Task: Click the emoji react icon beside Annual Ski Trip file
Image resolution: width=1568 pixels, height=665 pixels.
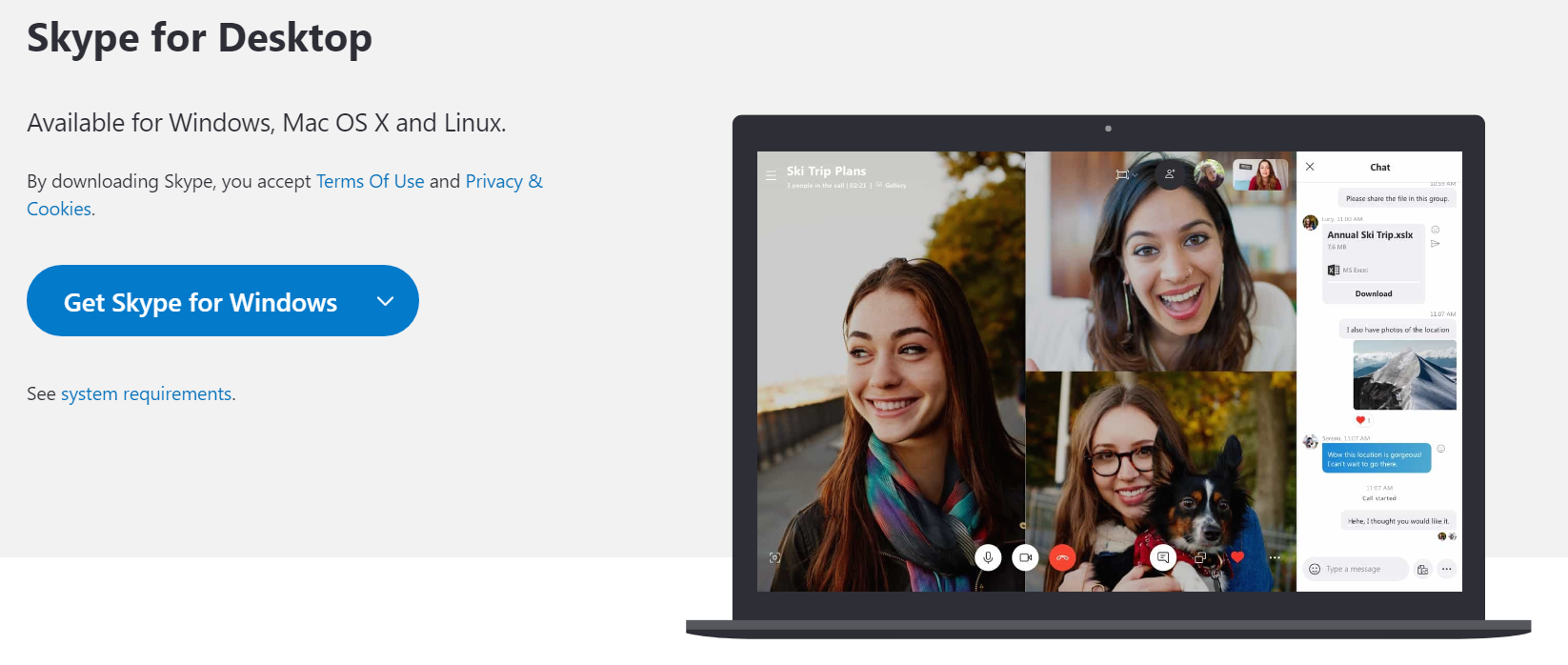Action: click(x=1436, y=230)
